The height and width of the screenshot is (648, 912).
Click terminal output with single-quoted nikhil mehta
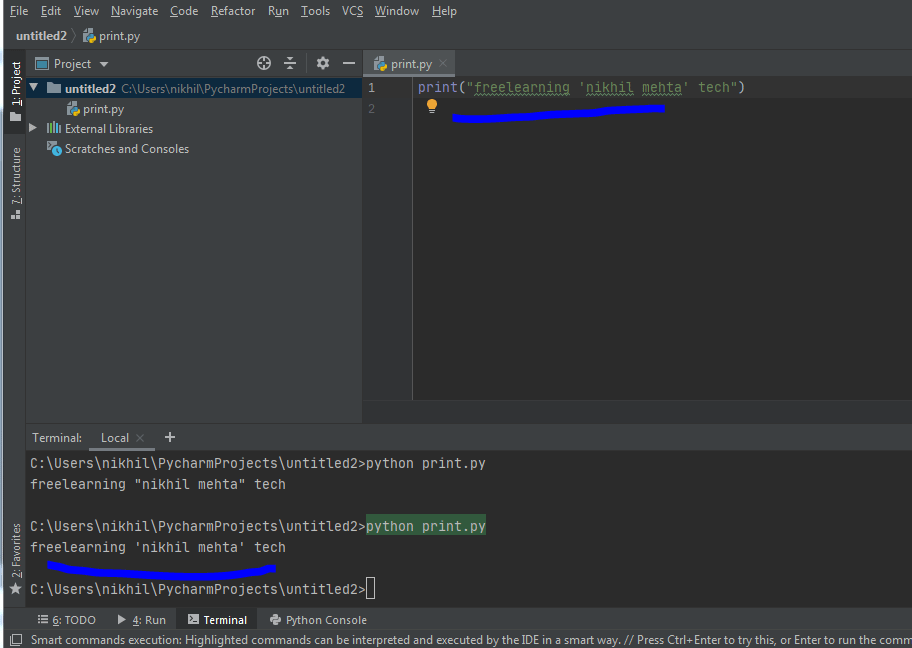(158, 547)
